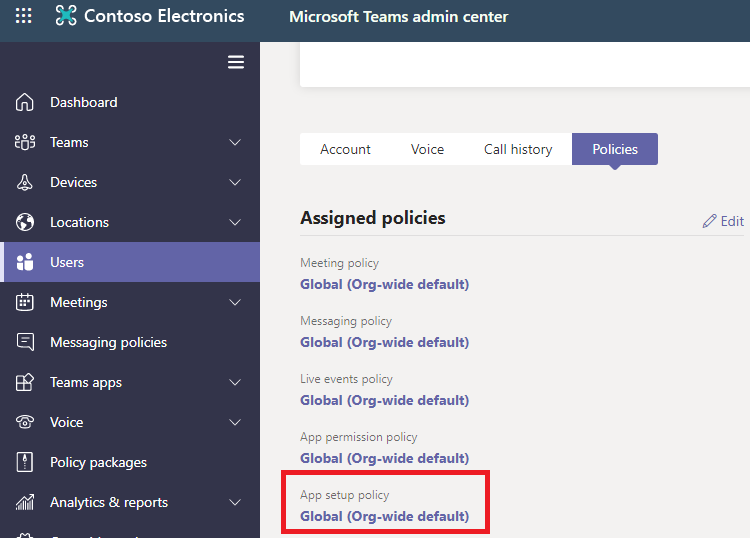Image resolution: width=750 pixels, height=538 pixels.
Task: Click the Devices bell icon
Action: tap(24, 182)
